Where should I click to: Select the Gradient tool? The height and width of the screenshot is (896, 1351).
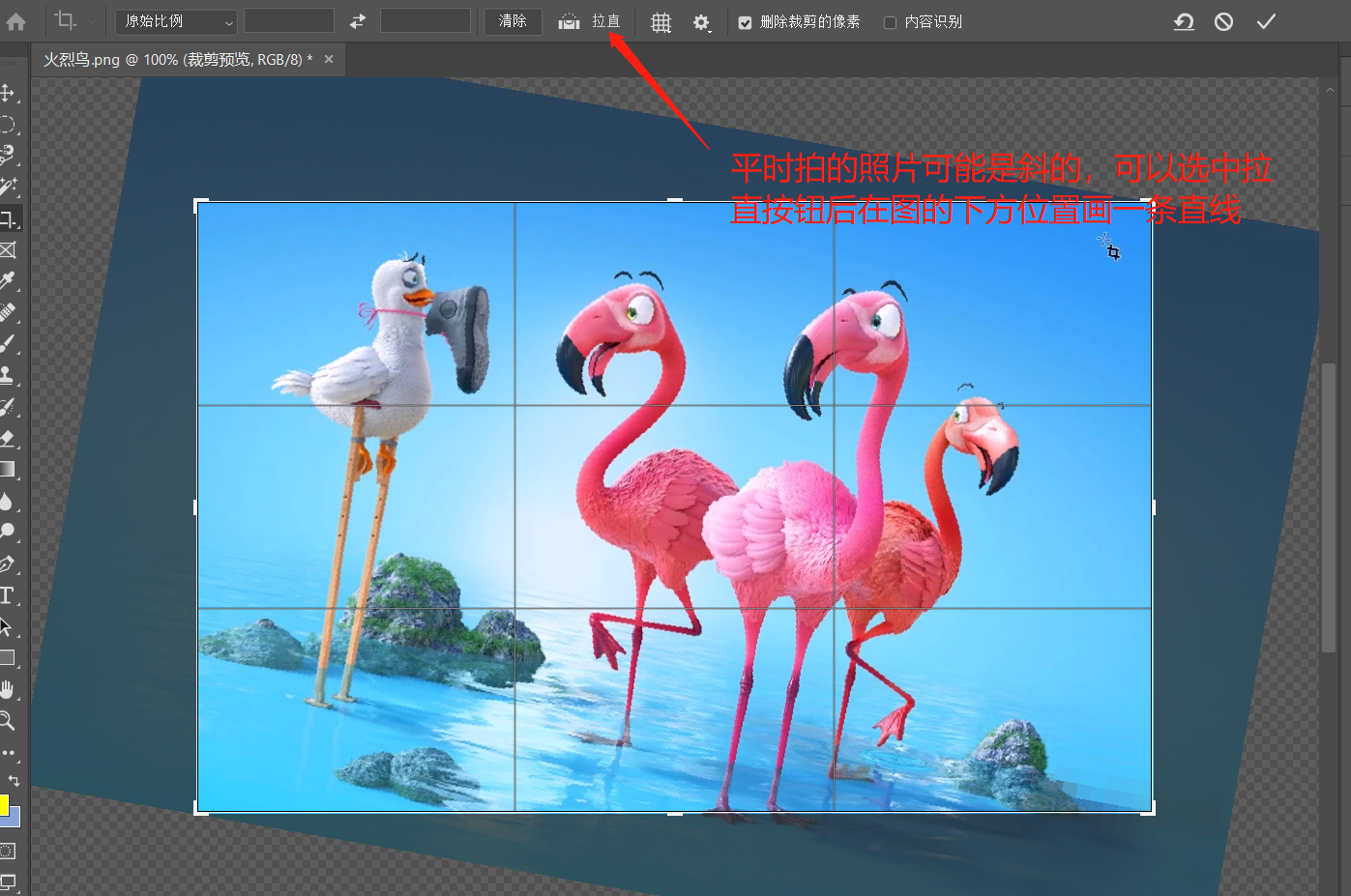coord(8,470)
